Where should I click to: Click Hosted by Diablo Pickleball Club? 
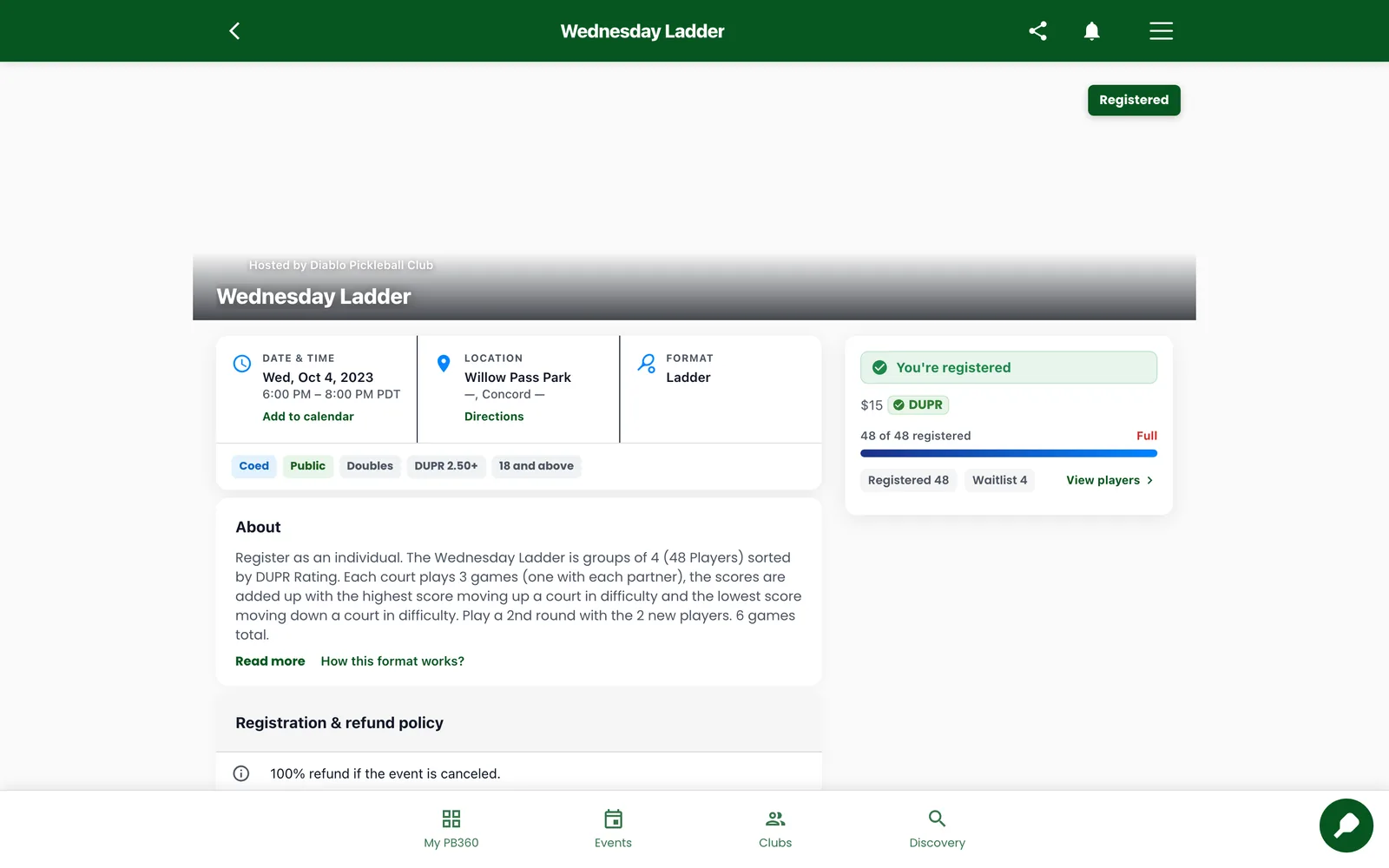coord(340,266)
